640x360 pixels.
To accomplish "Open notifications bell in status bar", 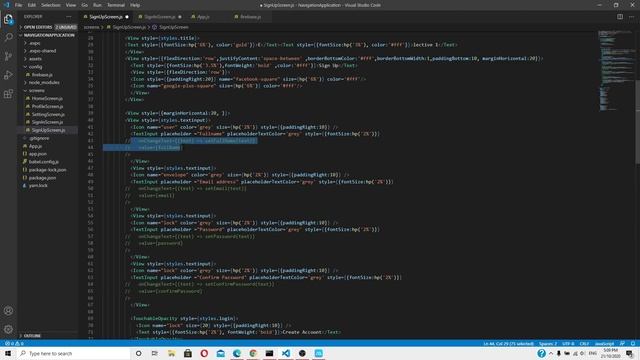I will [633, 344].
